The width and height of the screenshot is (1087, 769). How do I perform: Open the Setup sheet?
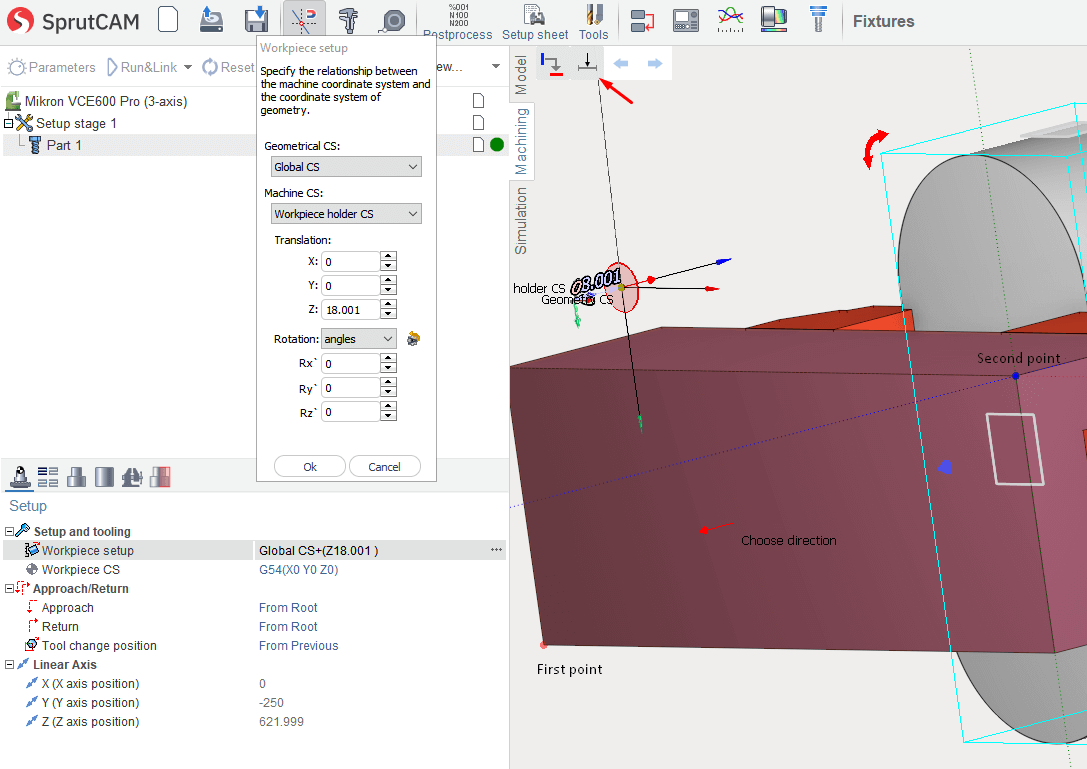(x=535, y=22)
